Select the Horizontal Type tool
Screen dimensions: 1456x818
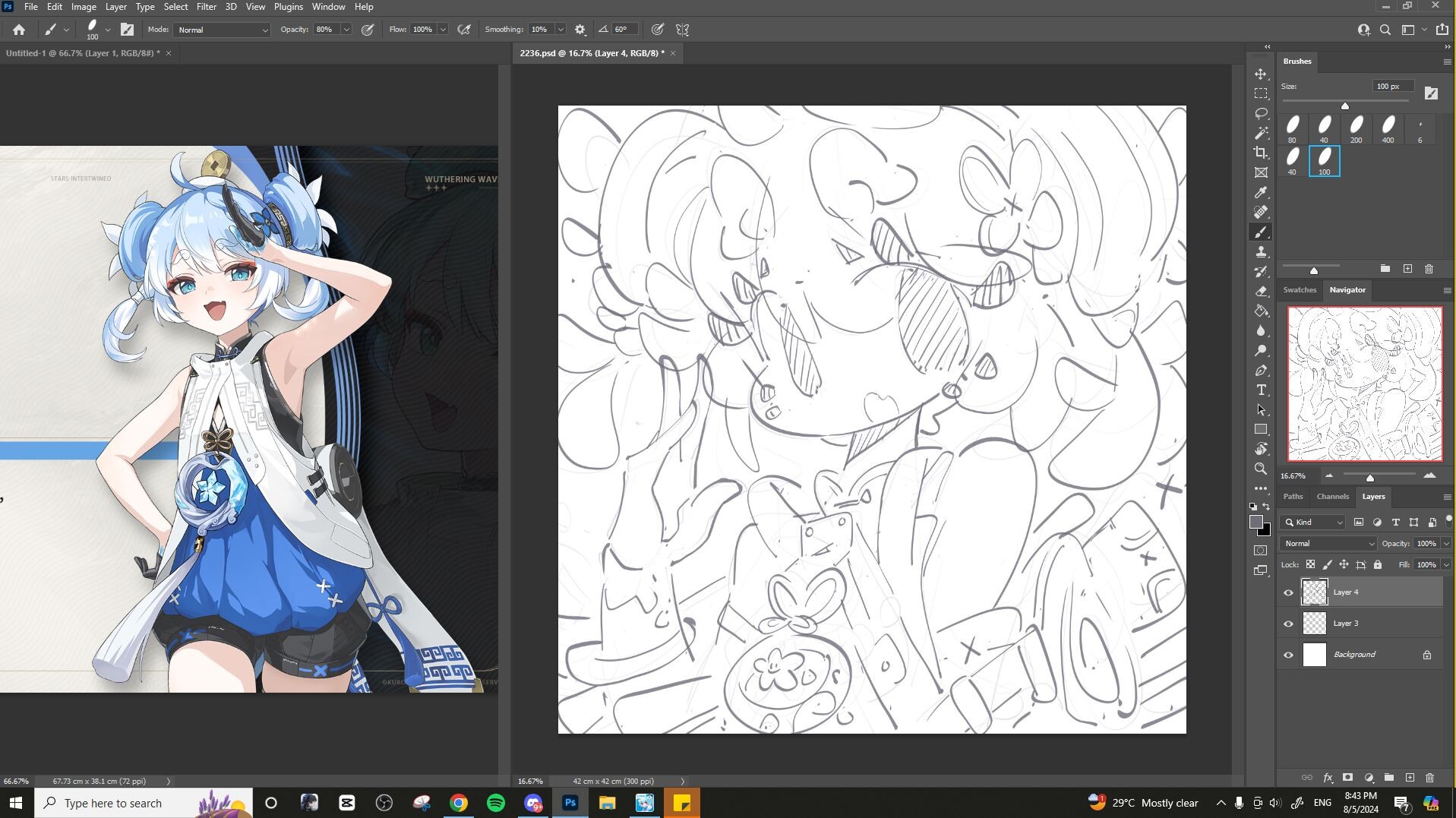[1261, 390]
